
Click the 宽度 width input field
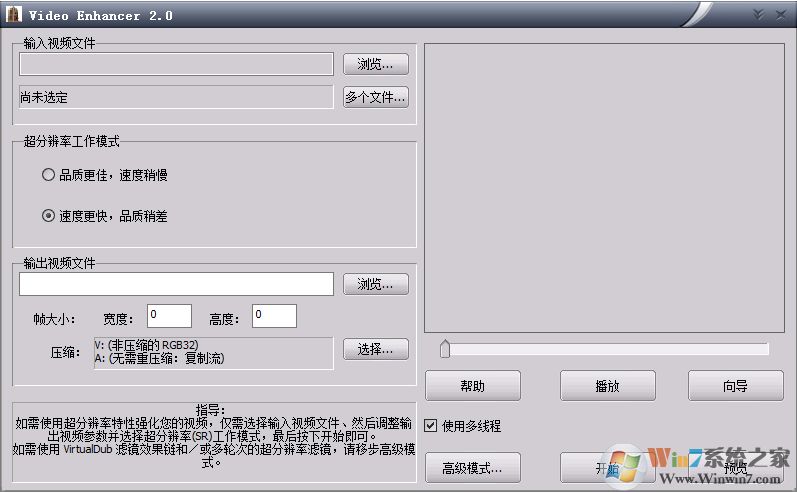(169, 316)
